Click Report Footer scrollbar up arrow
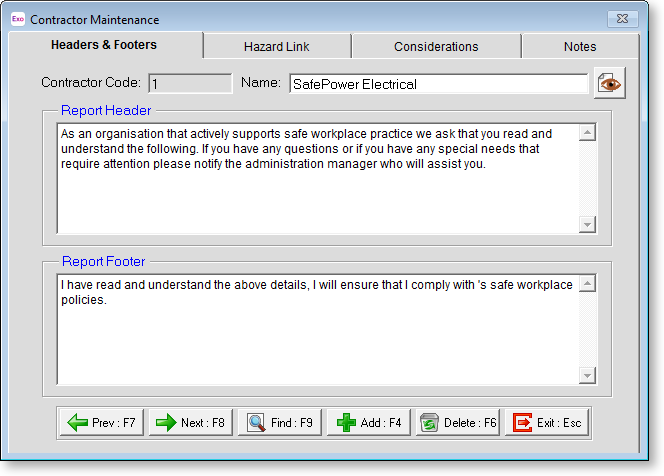 coord(587,283)
